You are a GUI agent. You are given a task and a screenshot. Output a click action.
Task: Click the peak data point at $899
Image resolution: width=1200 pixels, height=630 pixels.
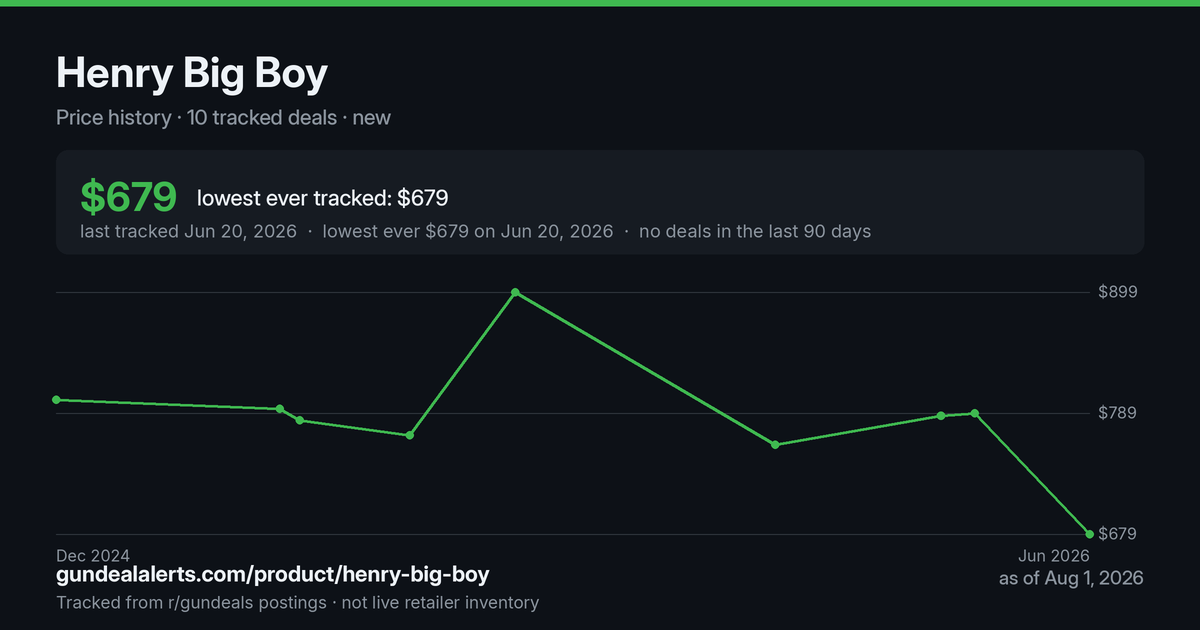pos(515,293)
